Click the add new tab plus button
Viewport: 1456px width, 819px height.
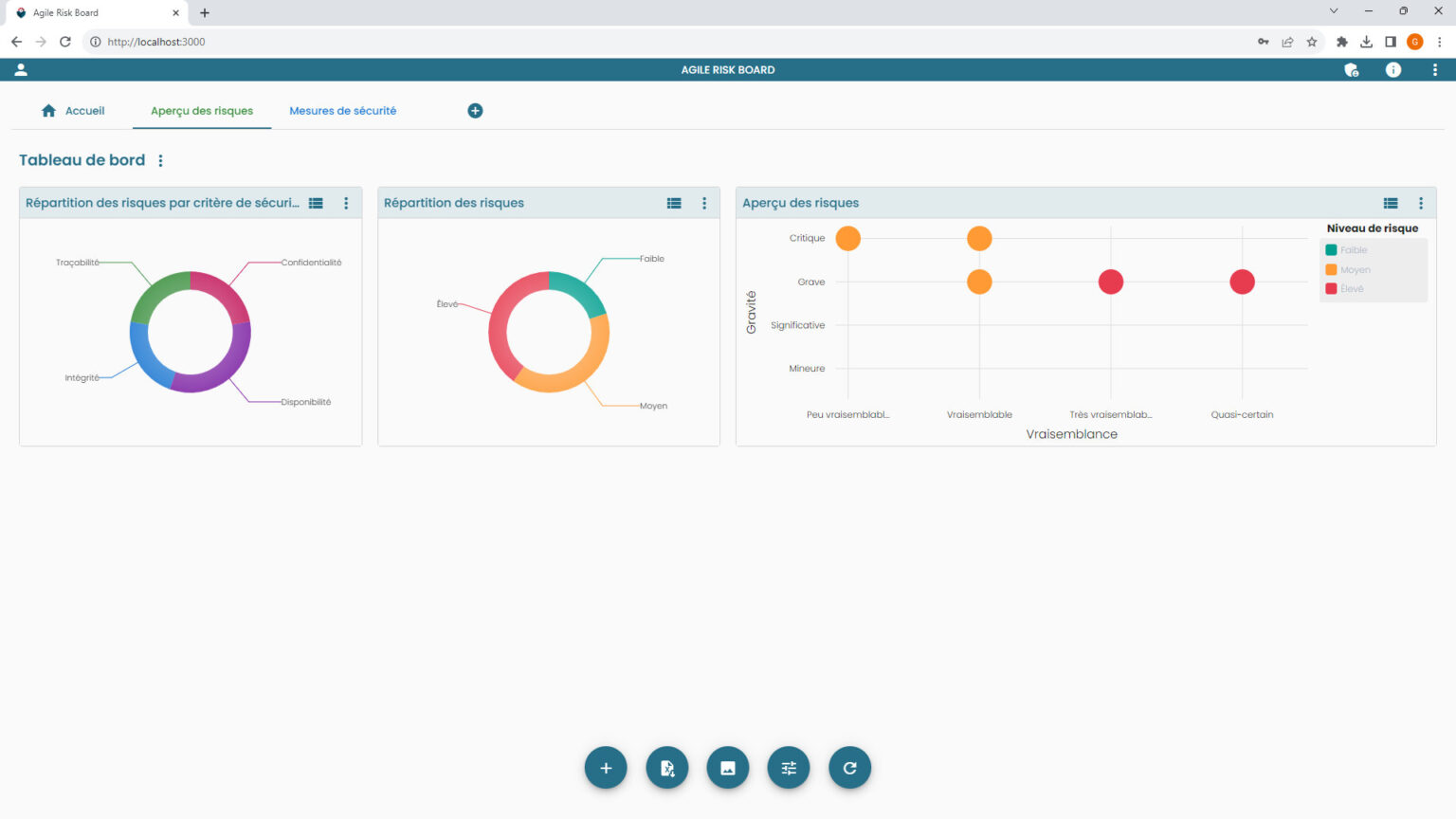pyautogui.click(x=475, y=110)
